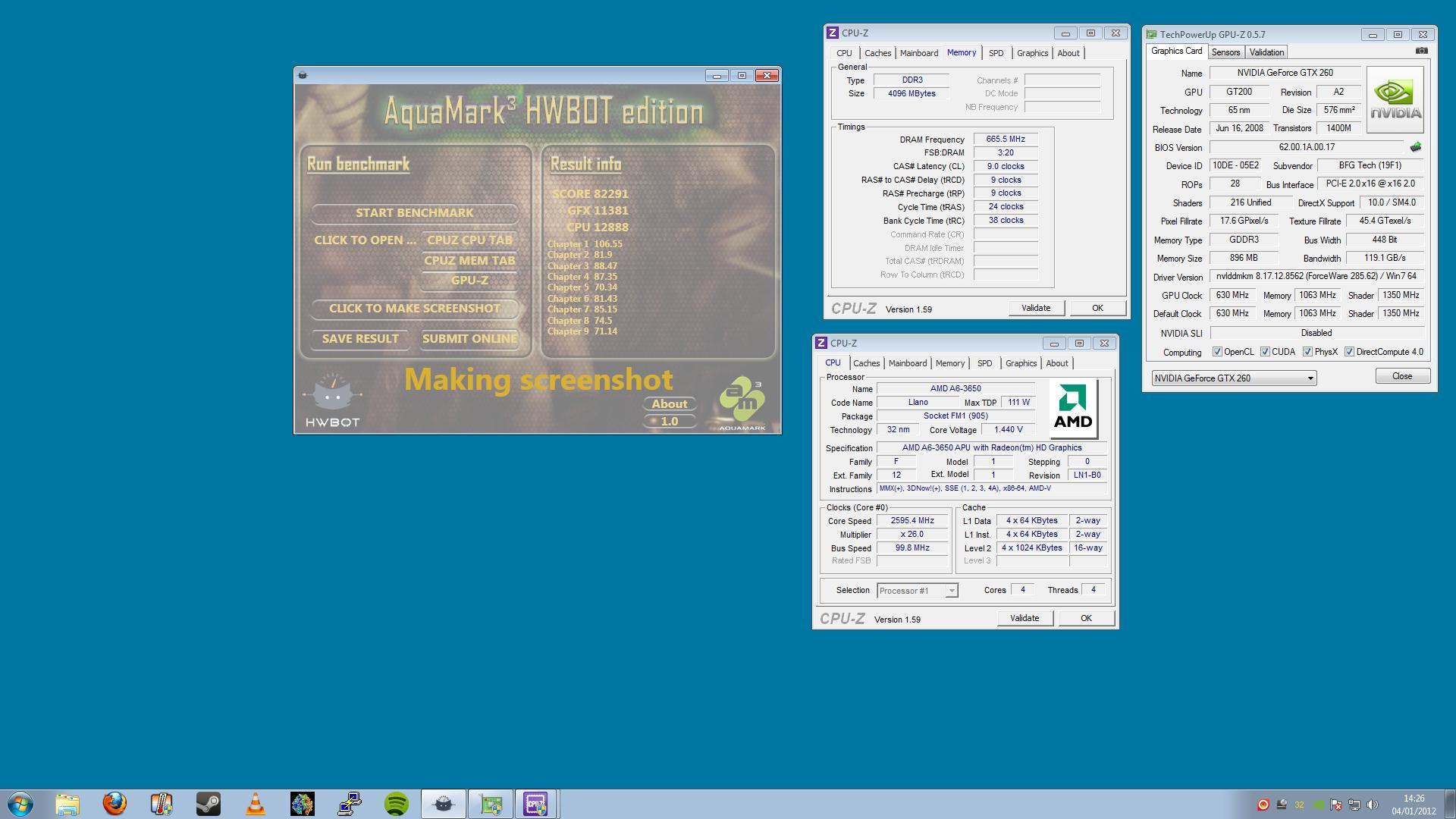Click OK in lower CPU-Z window
Screen dimensions: 1456x819
[1086, 618]
